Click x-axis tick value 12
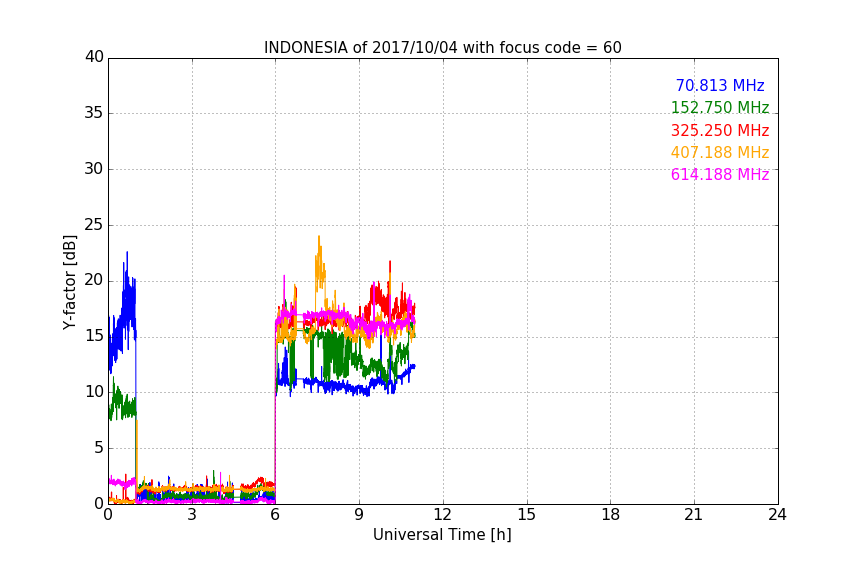The image size is (864, 576). [x=443, y=515]
